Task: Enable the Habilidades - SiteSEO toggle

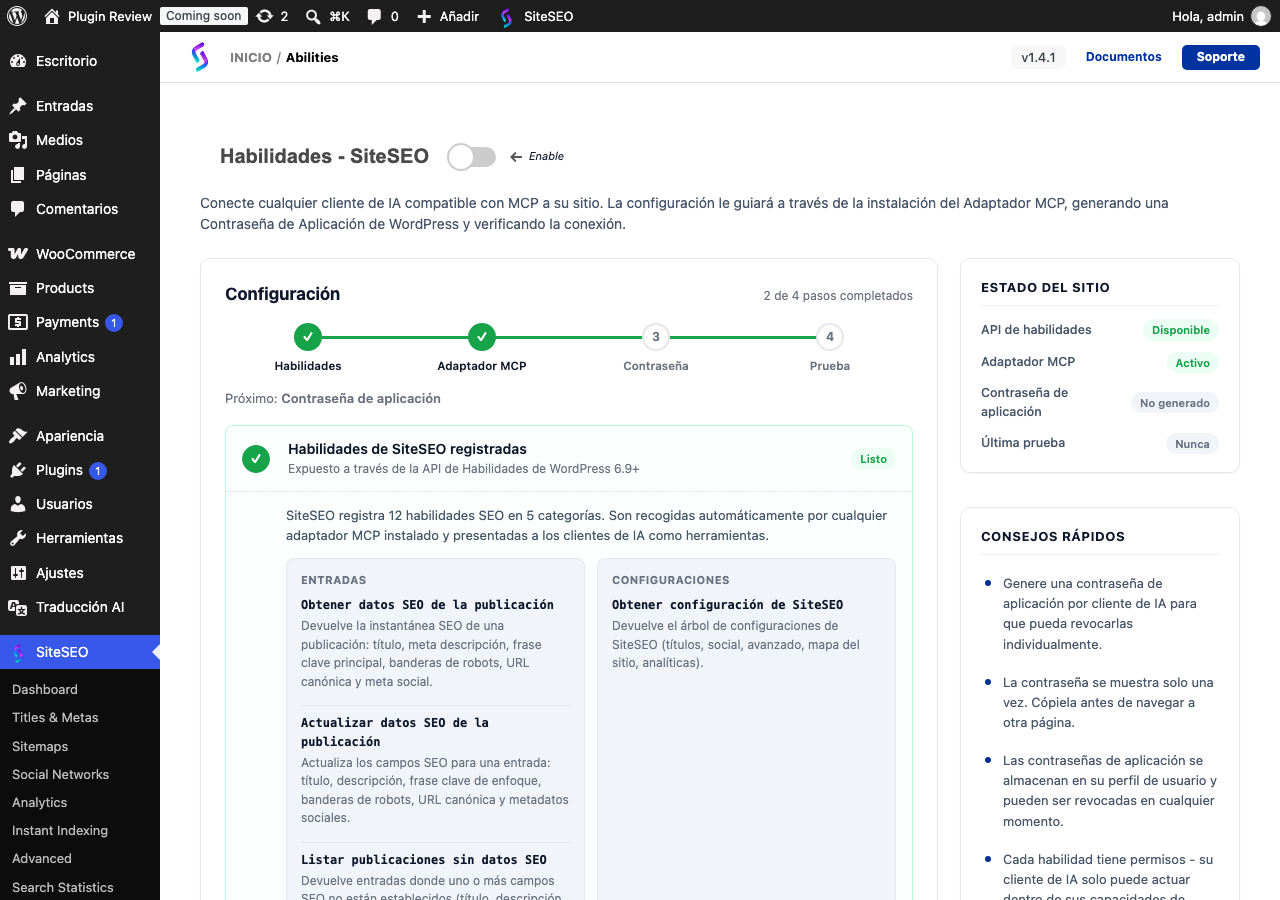Action: point(472,156)
